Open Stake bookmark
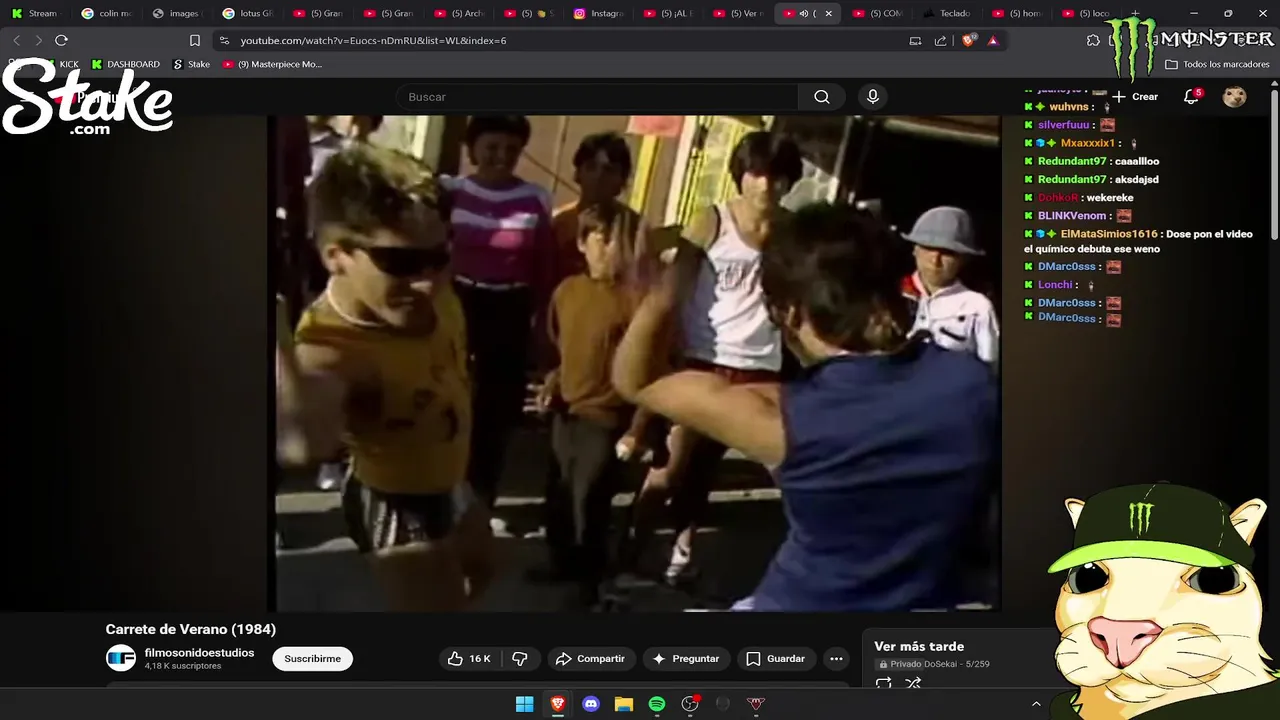This screenshot has height=720, width=1280. click(x=192, y=64)
